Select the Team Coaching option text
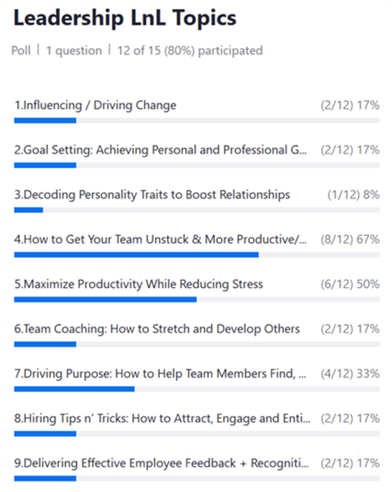 coord(157,329)
